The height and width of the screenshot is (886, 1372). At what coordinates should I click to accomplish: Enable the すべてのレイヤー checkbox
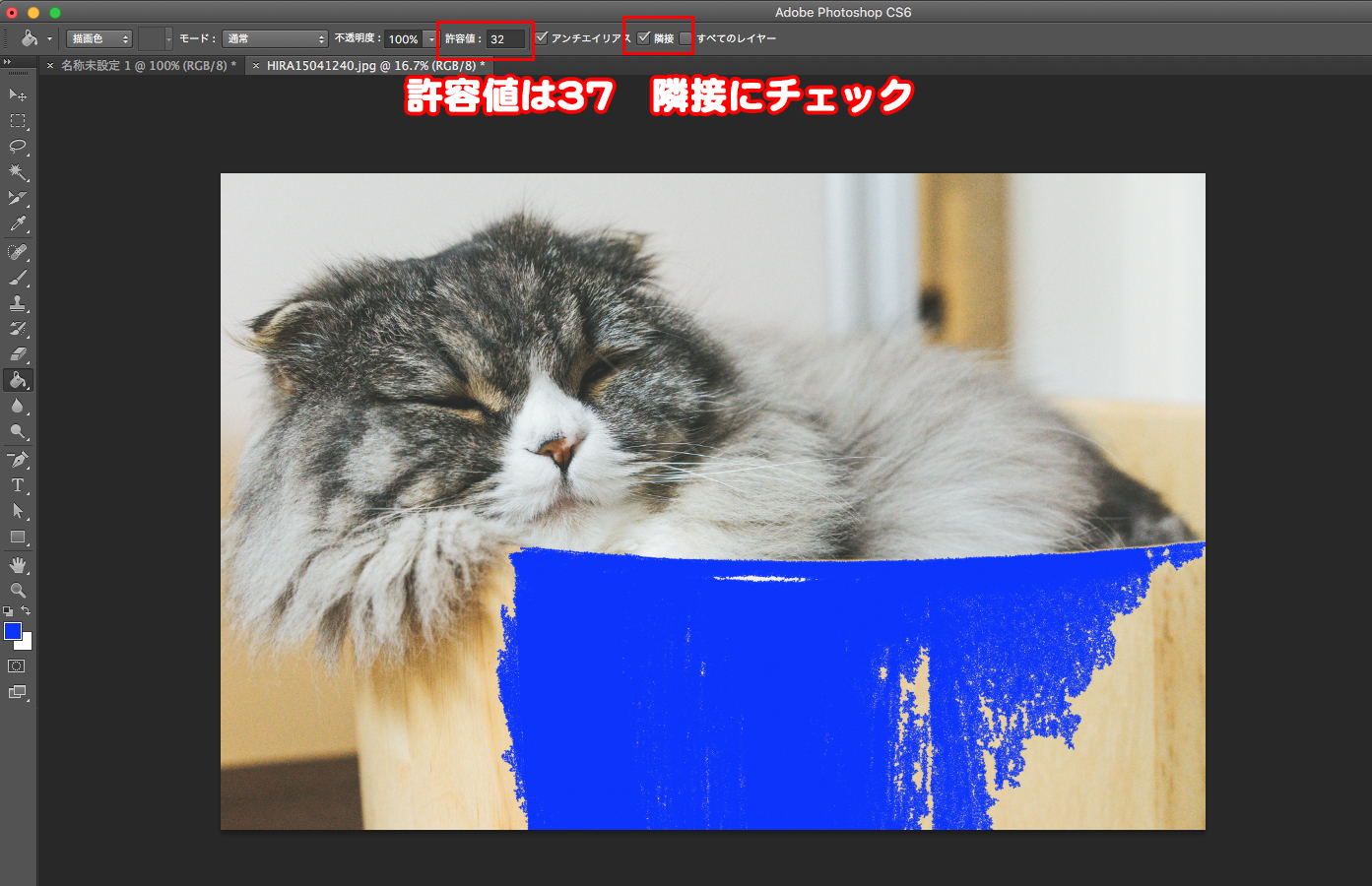point(686,38)
